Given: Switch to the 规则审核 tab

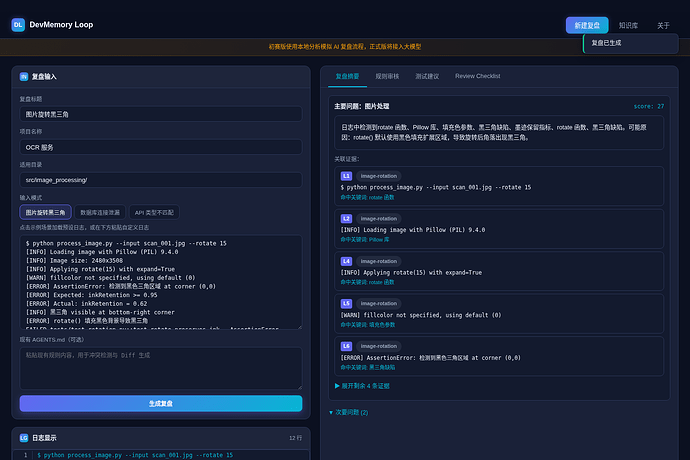Looking at the screenshot, I should pos(387,77).
